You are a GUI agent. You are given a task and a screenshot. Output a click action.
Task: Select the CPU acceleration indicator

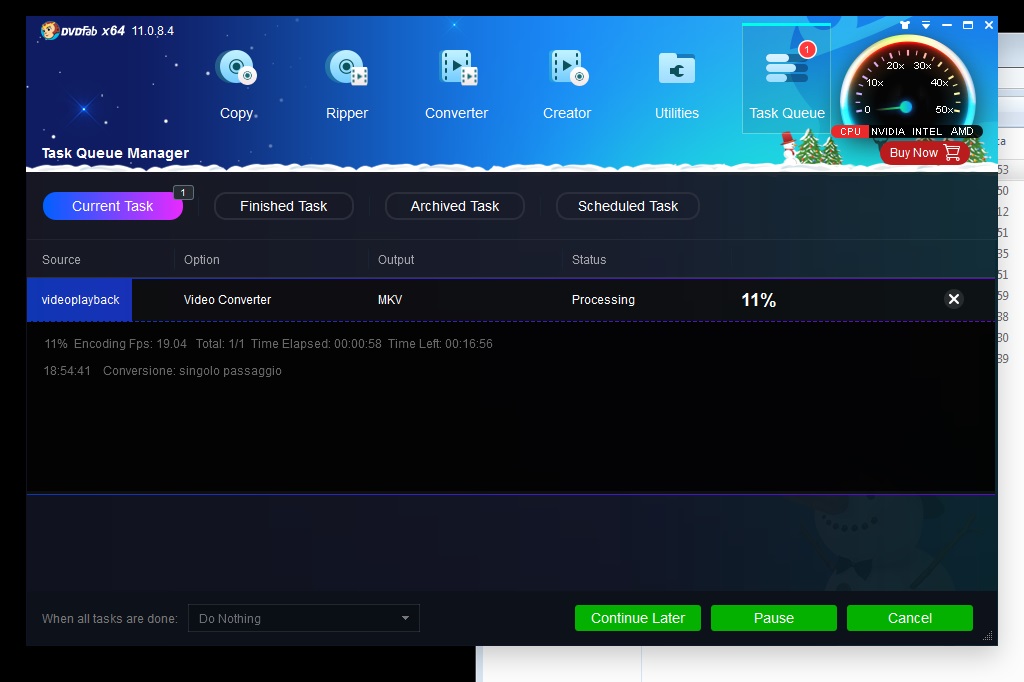point(850,131)
